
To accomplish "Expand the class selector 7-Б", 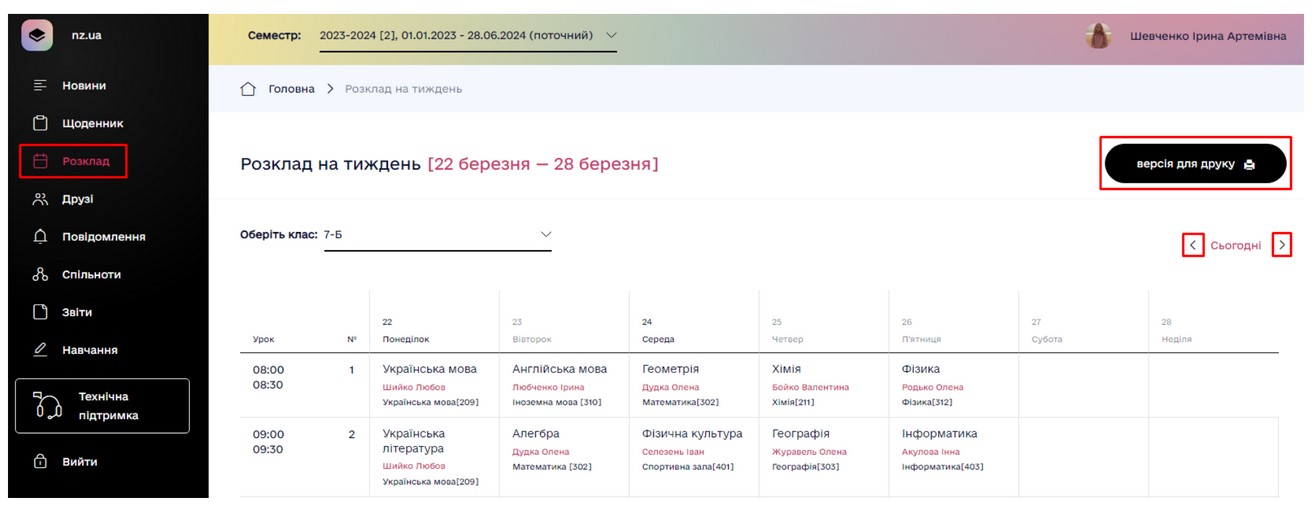I will click(x=438, y=236).
